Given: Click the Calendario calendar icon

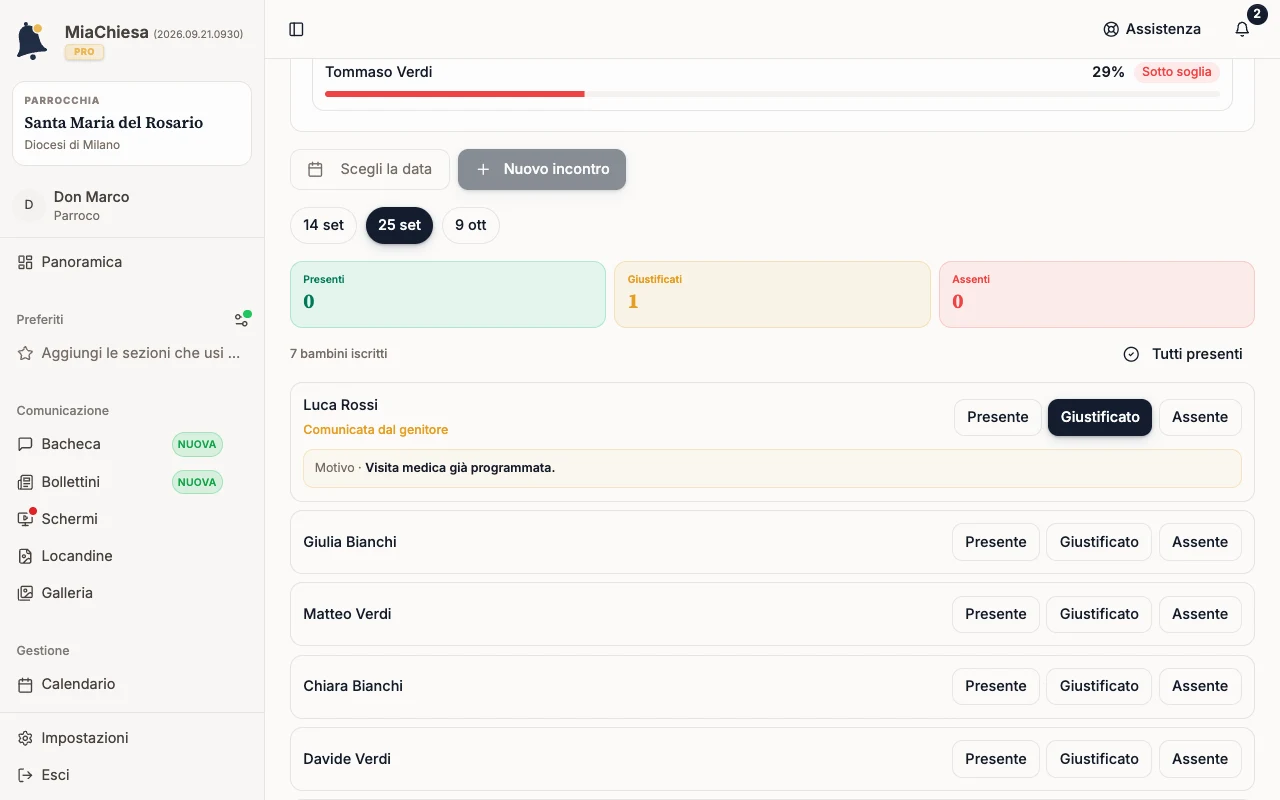Looking at the screenshot, I should point(25,684).
